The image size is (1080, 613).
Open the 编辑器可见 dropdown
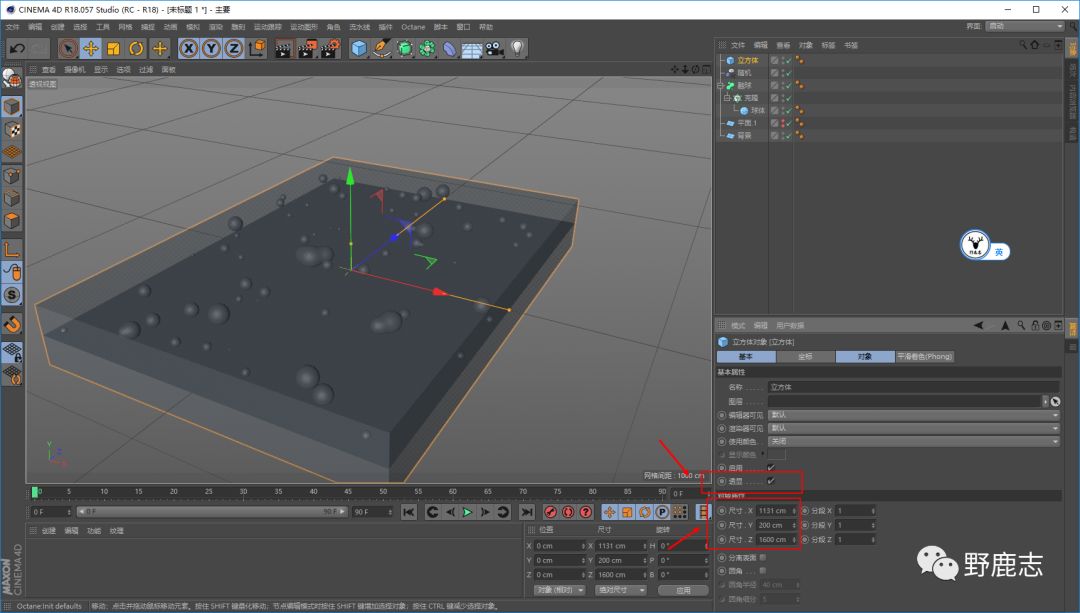912,414
